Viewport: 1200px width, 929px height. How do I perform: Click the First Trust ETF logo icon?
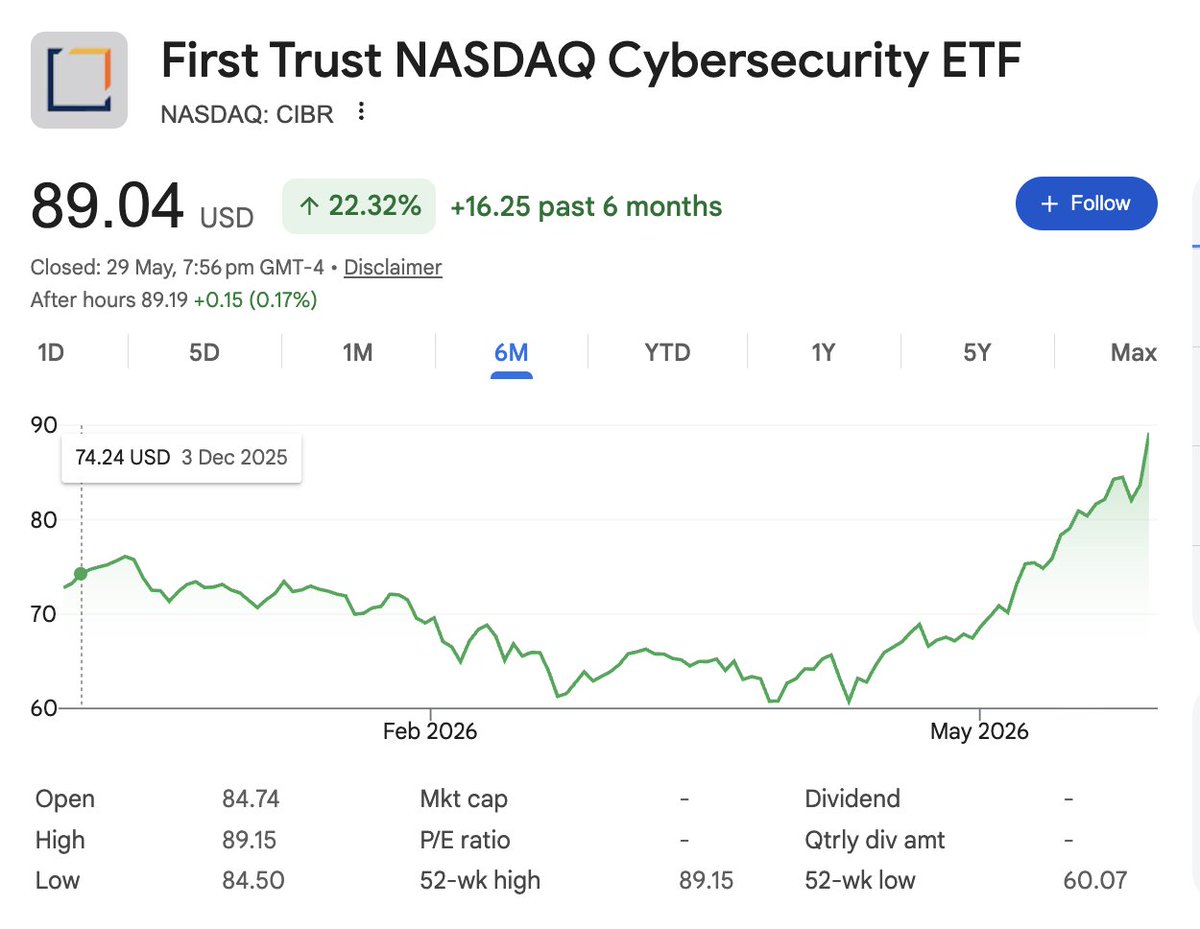click(x=79, y=80)
